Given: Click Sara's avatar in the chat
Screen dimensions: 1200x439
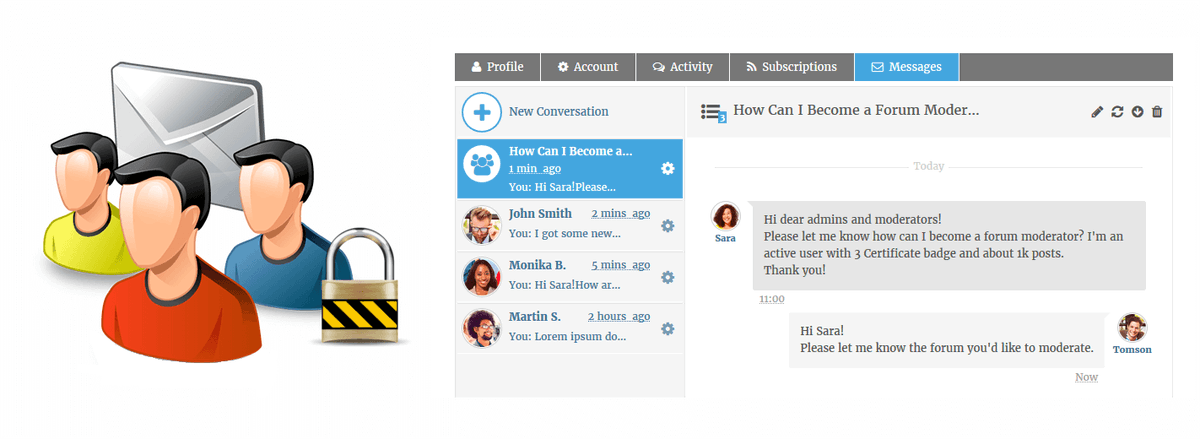Looking at the screenshot, I should pos(725,216).
